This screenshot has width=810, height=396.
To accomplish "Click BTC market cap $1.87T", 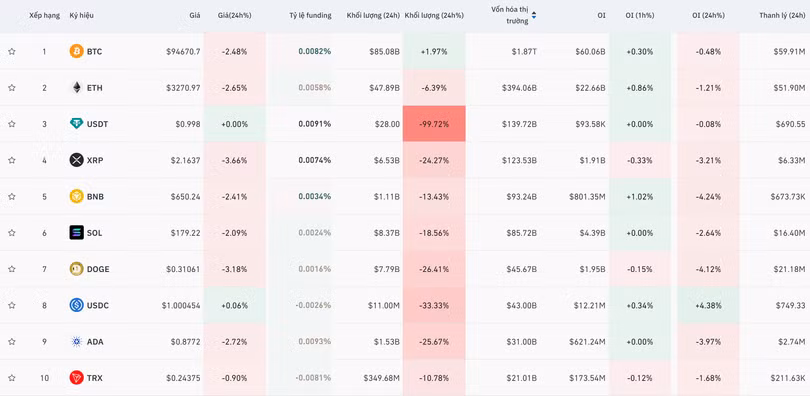I will coord(524,52).
